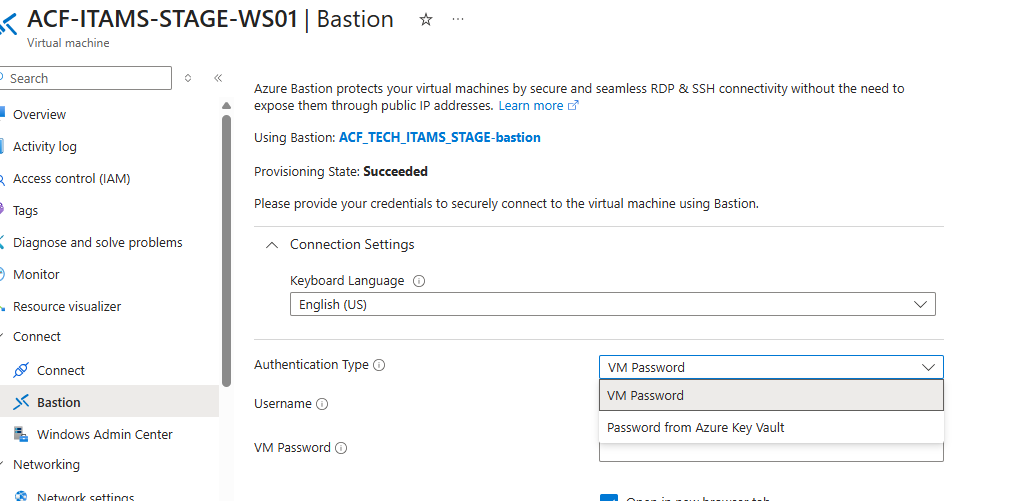Open the Keyboard Language dropdown
This screenshot has width=1026, height=501.
(x=612, y=304)
